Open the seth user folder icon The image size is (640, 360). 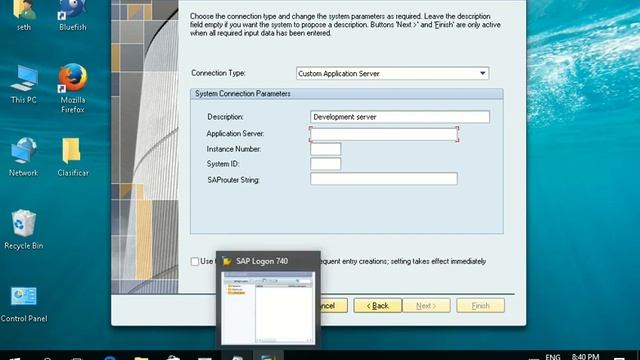(x=24, y=16)
